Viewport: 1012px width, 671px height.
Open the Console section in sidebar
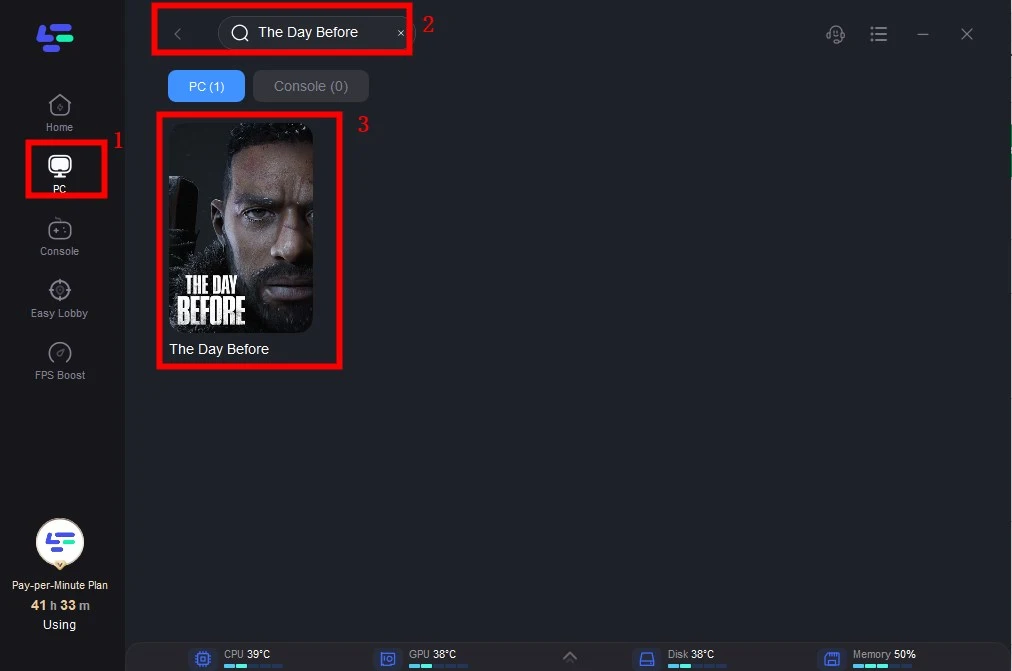coord(59,236)
